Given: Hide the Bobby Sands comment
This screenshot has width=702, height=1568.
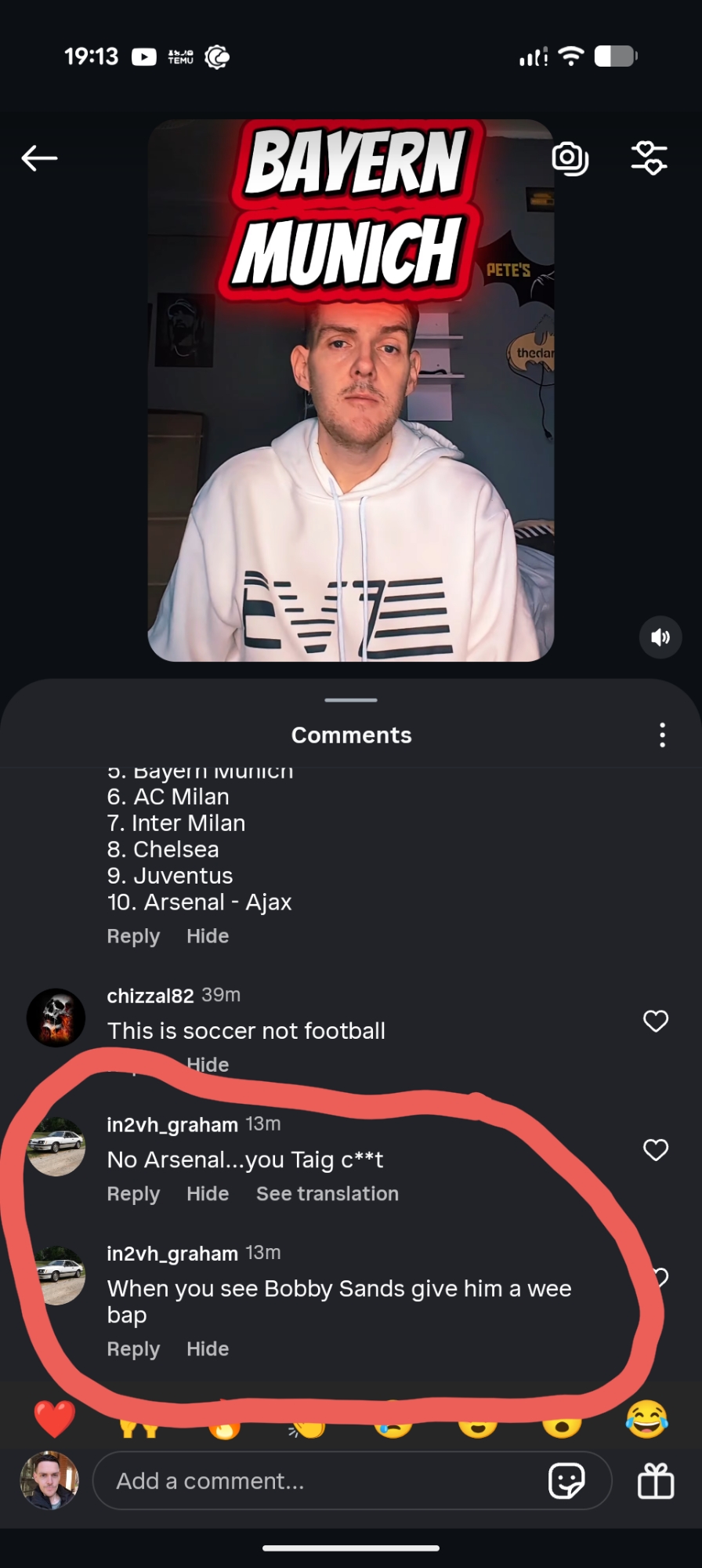Looking at the screenshot, I should click(208, 1349).
